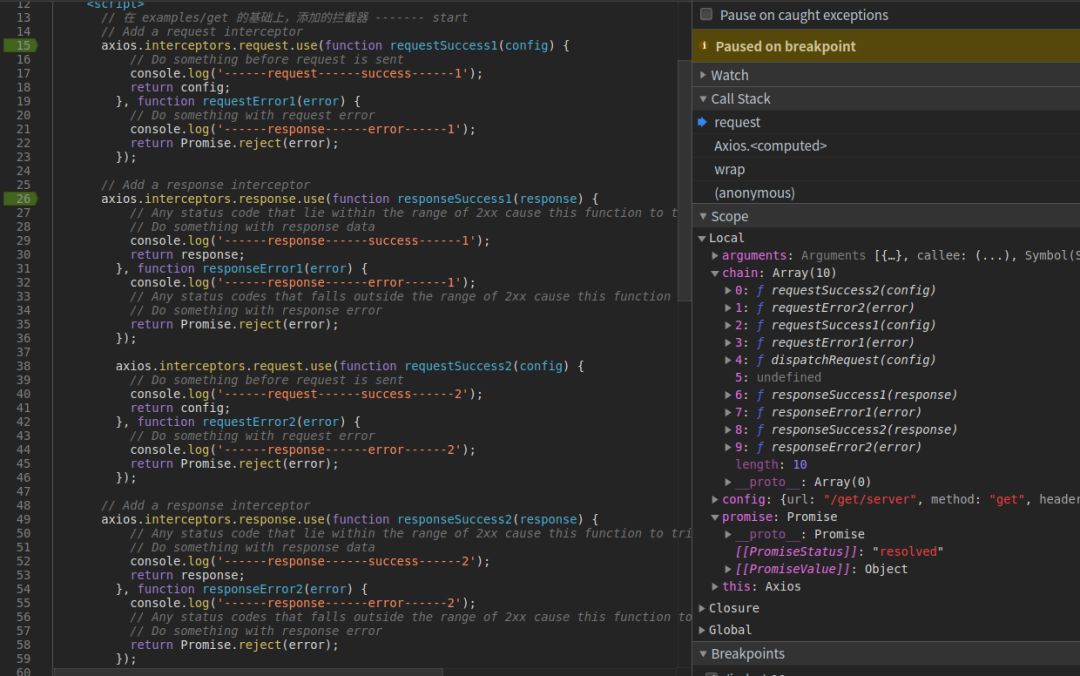The width and height of the screenshot is (1080, 676).
Task: Click the function icon for dispatchRequest(config)
Action: point(760,360)
